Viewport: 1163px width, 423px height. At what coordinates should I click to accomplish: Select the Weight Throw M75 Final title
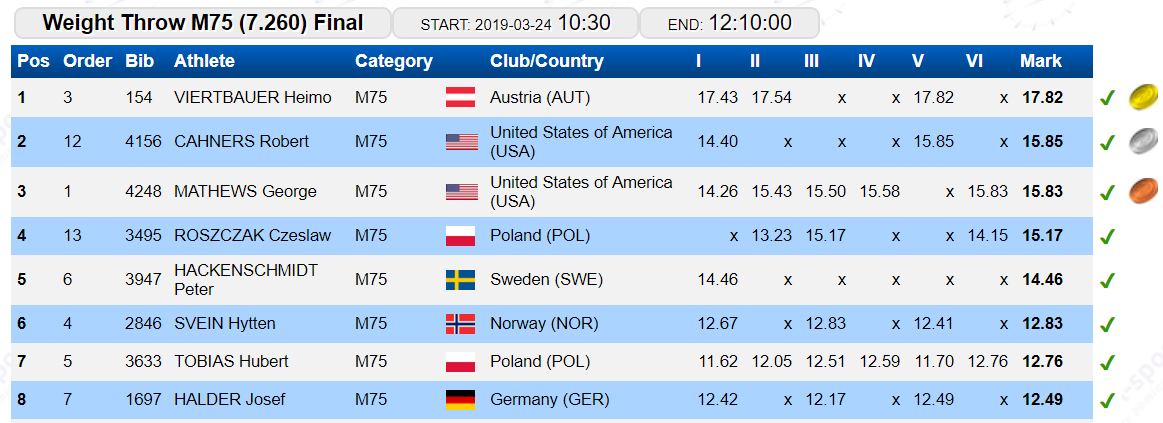[202, 23]
